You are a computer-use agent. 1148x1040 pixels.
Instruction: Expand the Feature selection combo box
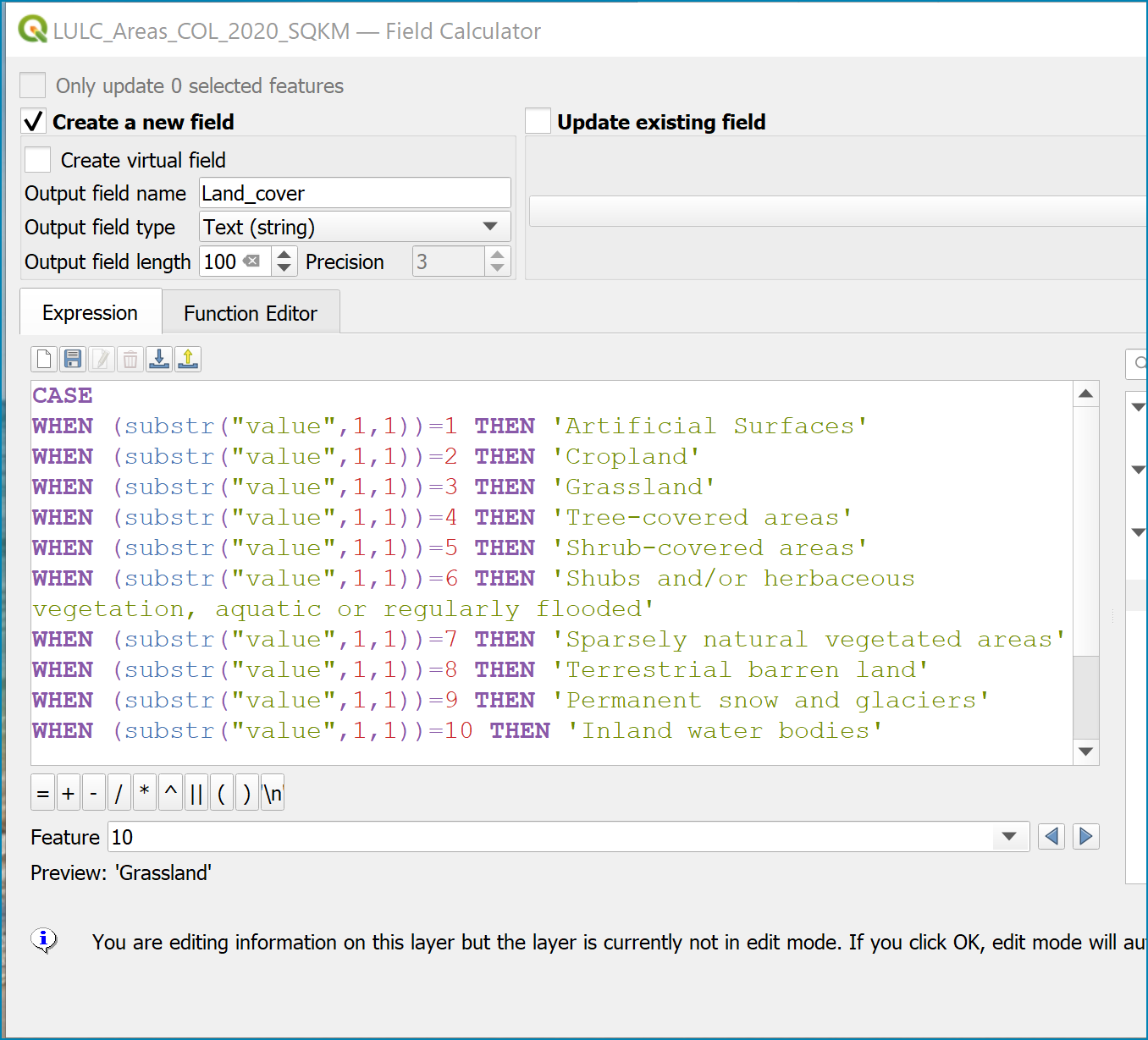click(1008, 837)
